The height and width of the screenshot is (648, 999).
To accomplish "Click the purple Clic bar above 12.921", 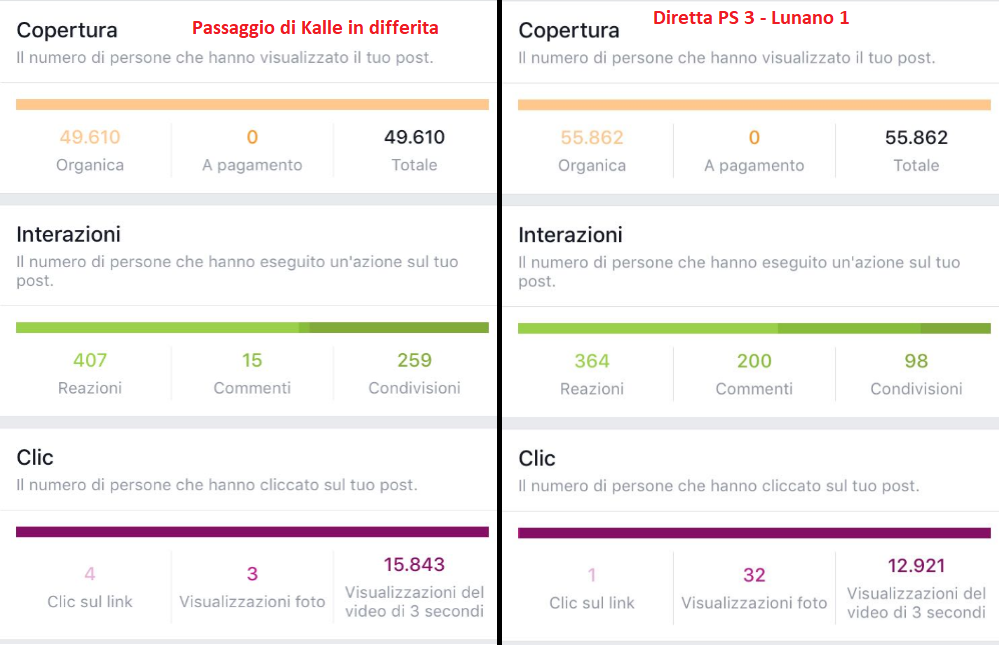I will [x=754, y=533].
